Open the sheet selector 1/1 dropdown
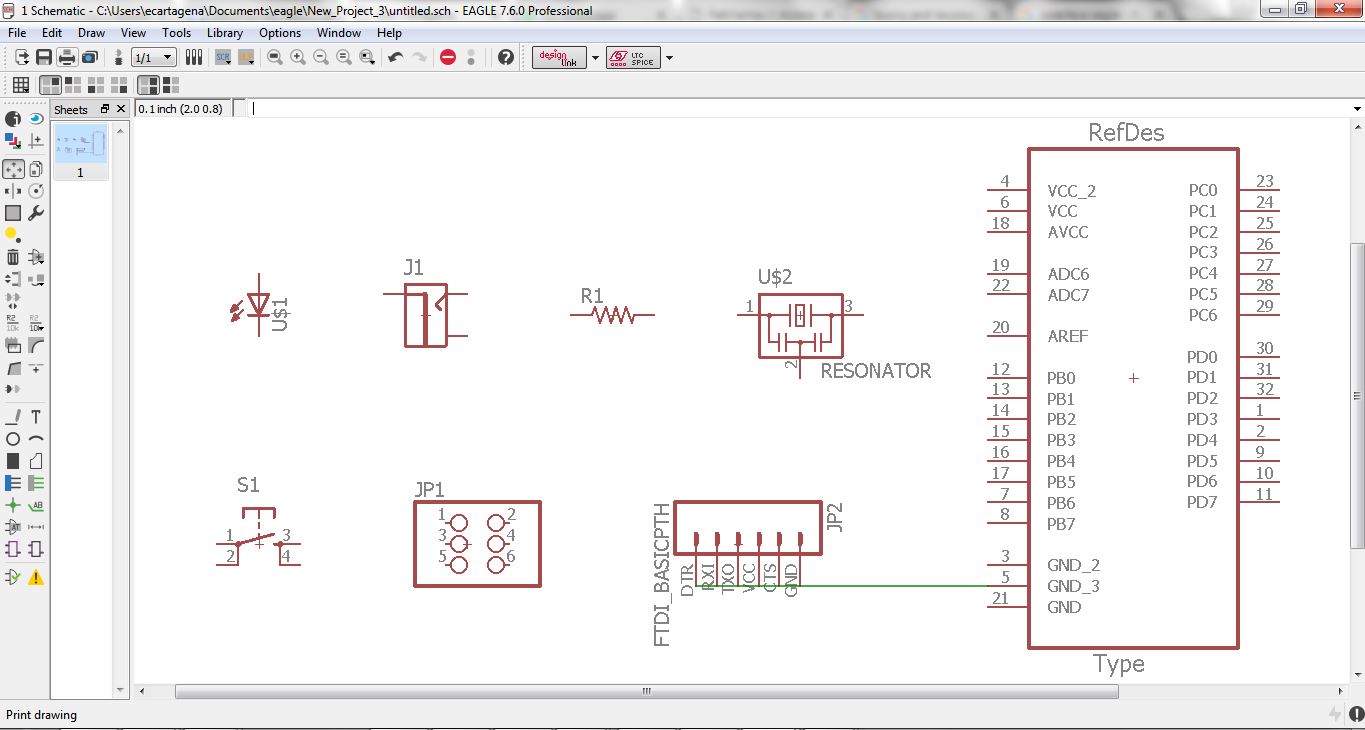 pyautogui.click(x=154, y=57)
